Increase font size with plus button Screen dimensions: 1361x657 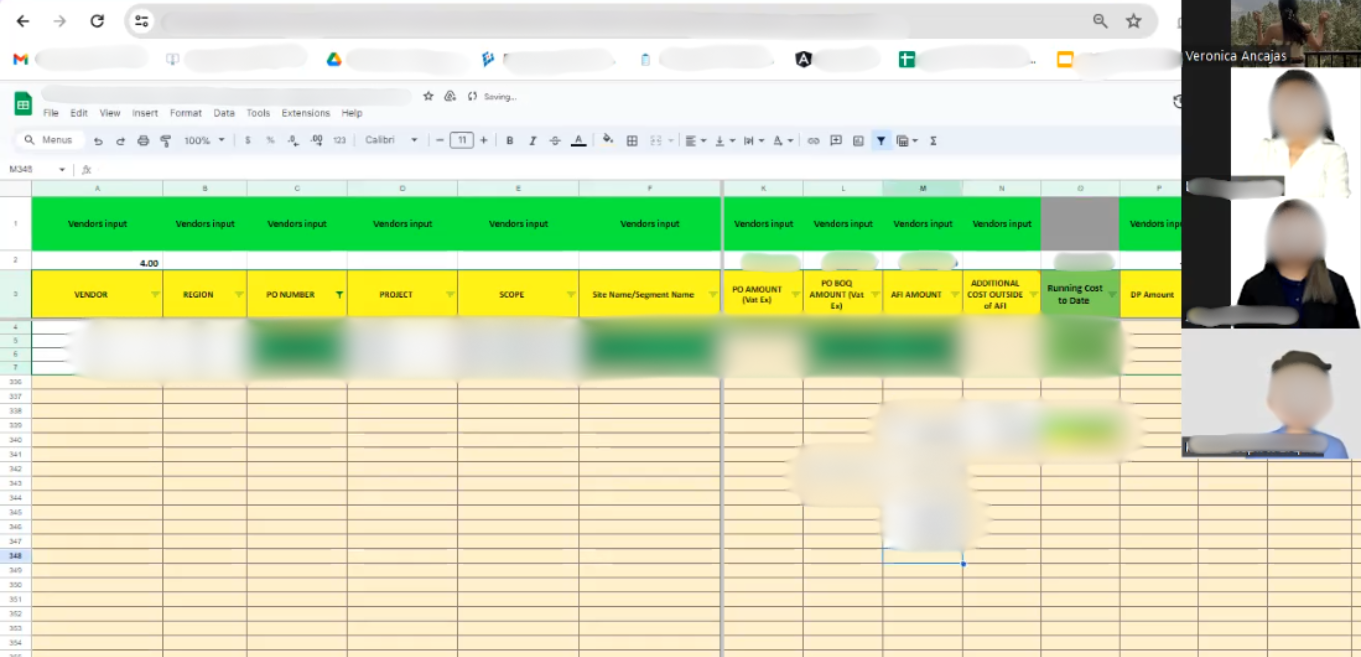tap(484, 141)
